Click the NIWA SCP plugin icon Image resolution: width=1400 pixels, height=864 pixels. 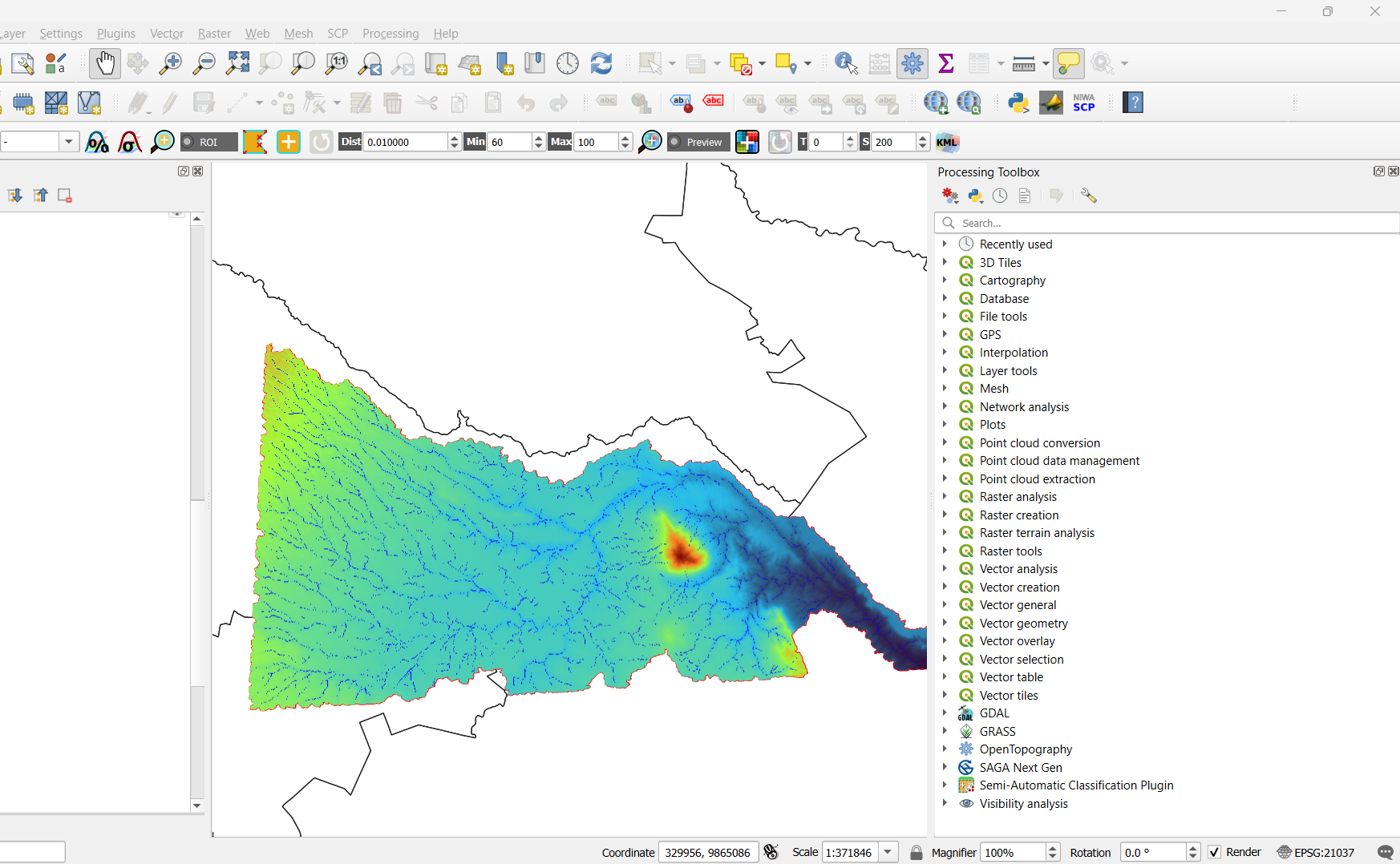1084,103
